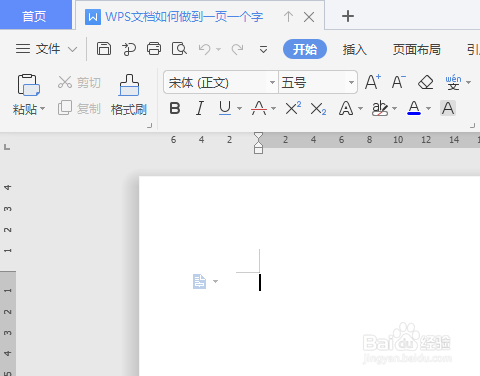The width and height of the screenshot is (480, 376).
Task: Switch to the 页面布局 ribbon tab
Action: pos(417,49)
